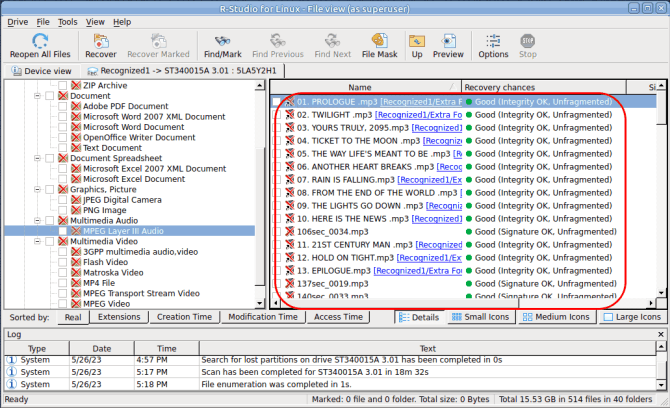This screenshot has height=408, width=670.
Task: Sort files by Extensions
Action: 119,317
